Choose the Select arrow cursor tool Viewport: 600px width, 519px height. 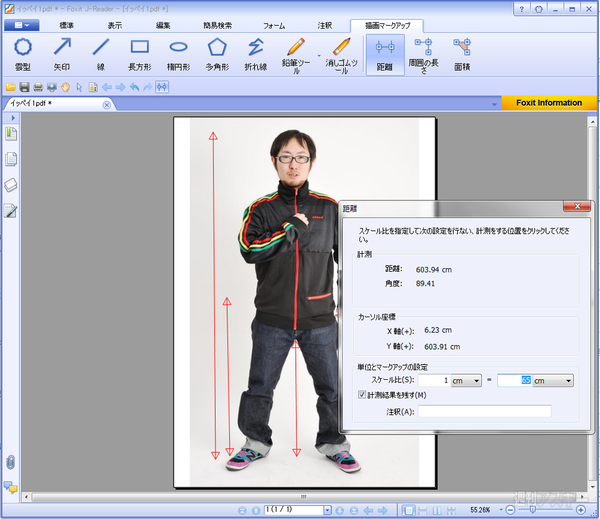tap(79, 87)
